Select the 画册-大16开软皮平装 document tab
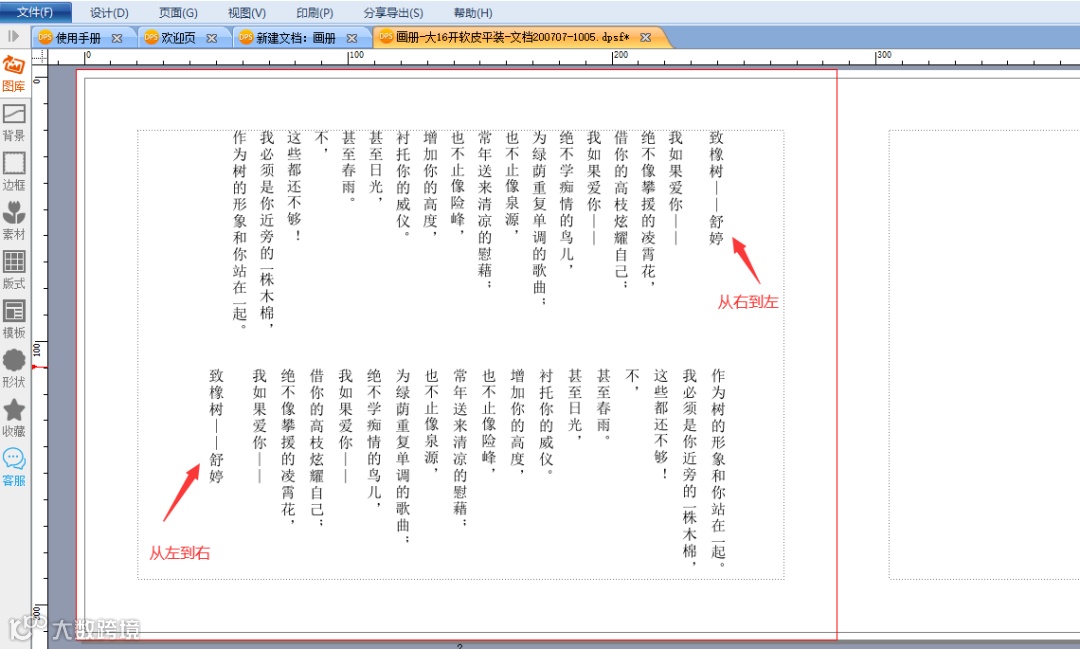Screen dimensions: 1080x649 (513, 37)
